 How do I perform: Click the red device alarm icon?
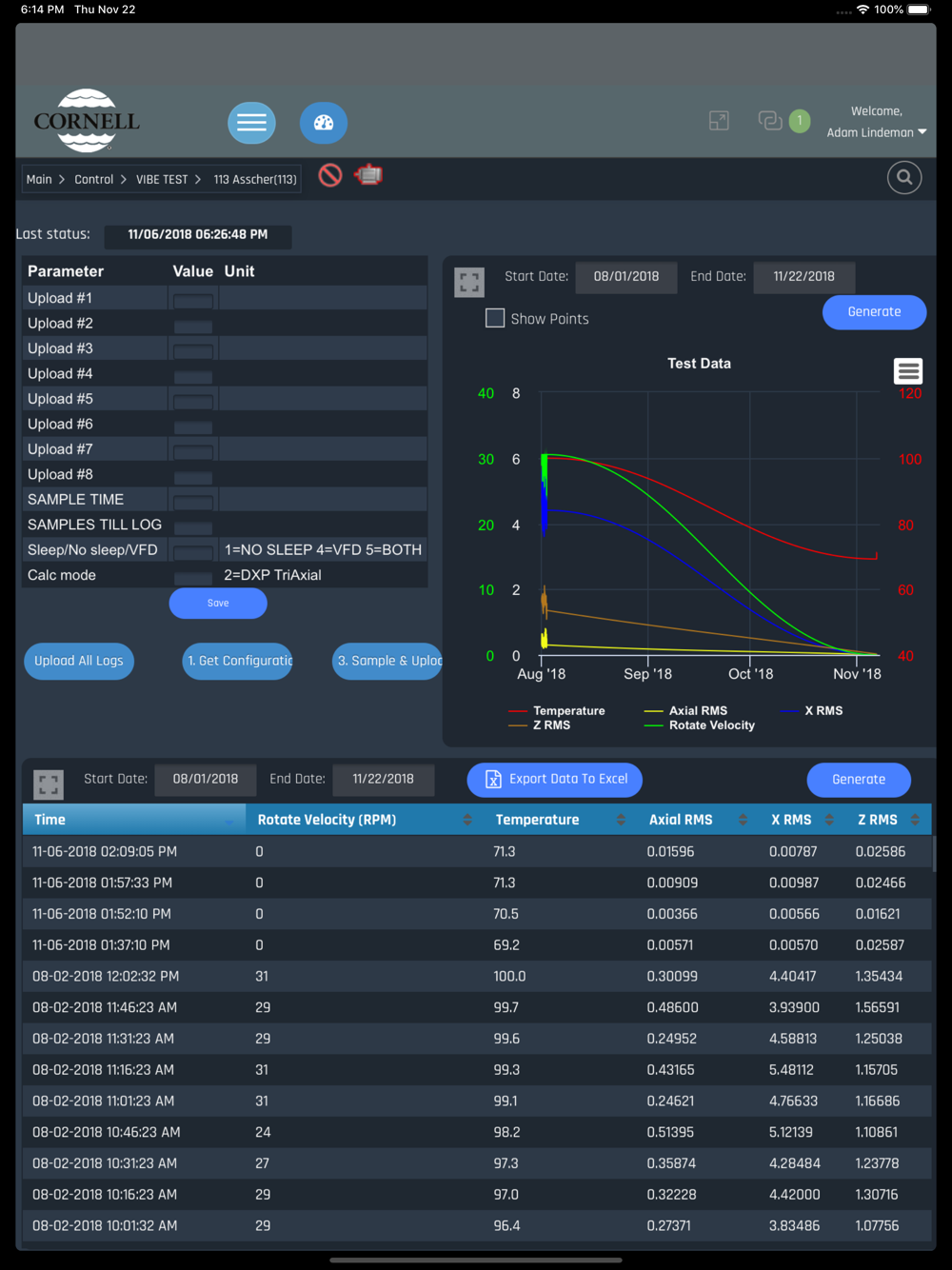tap(368, 175)
